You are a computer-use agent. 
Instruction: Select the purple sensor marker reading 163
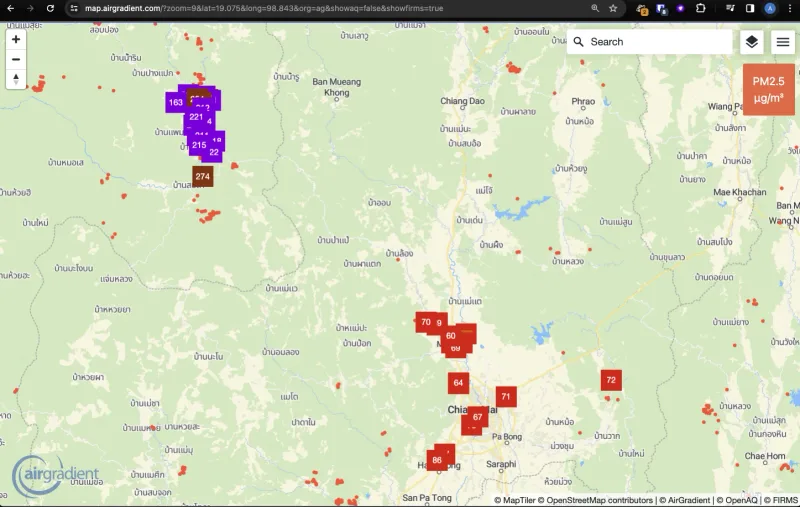coord(175,102)
